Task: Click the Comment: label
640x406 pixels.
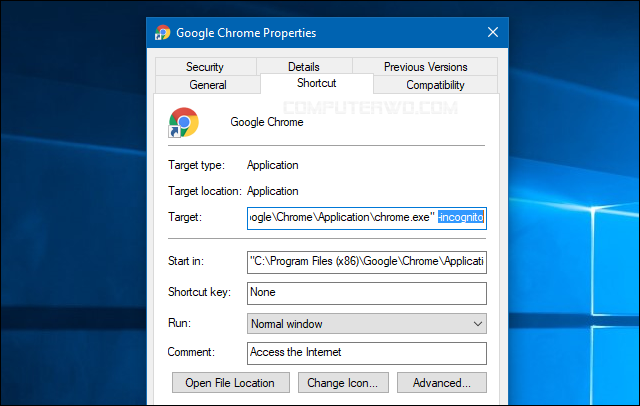Action: [191, 352]
